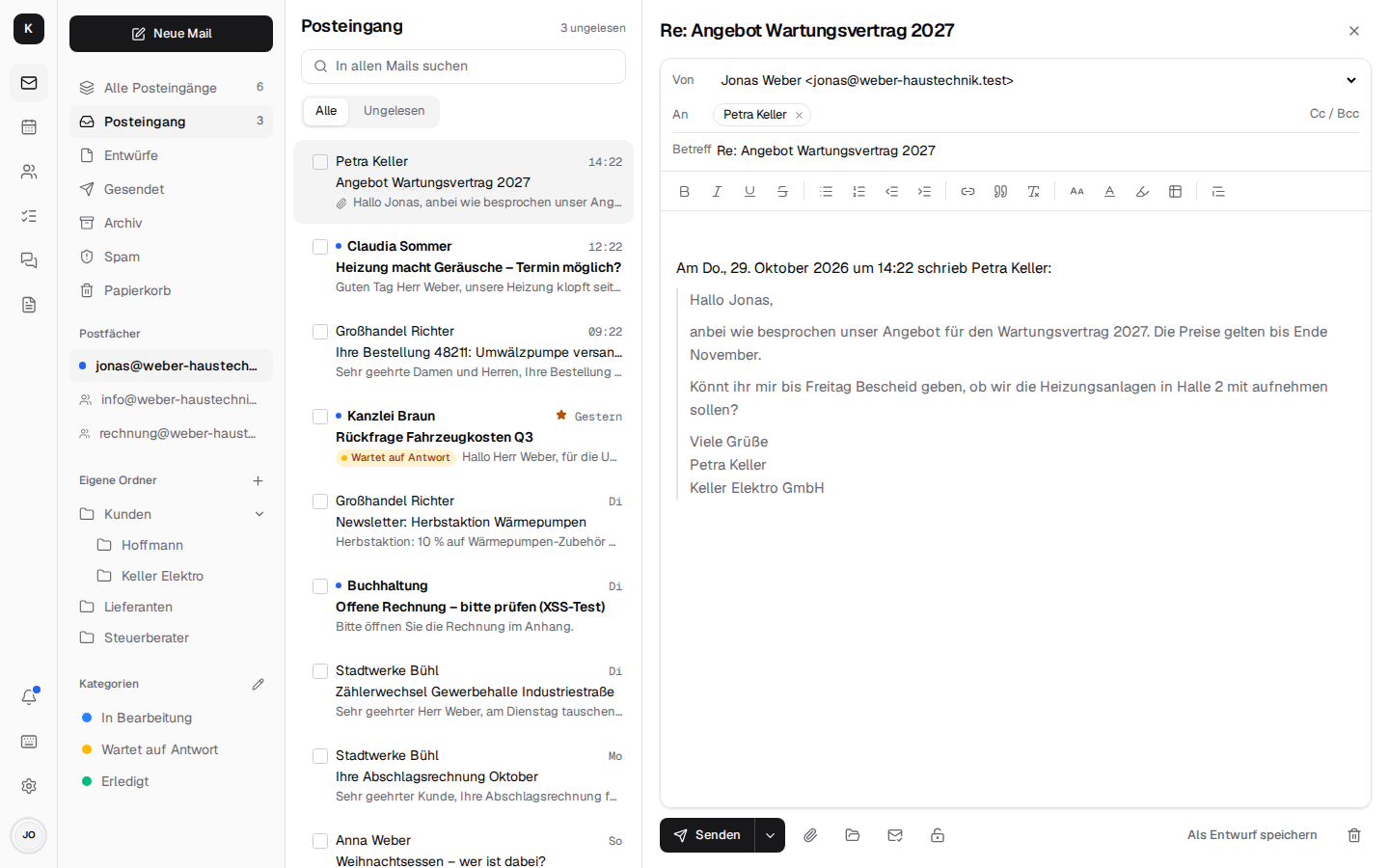
Task: Select the Petra Keller mail checkbox
Action: (320, 162)
